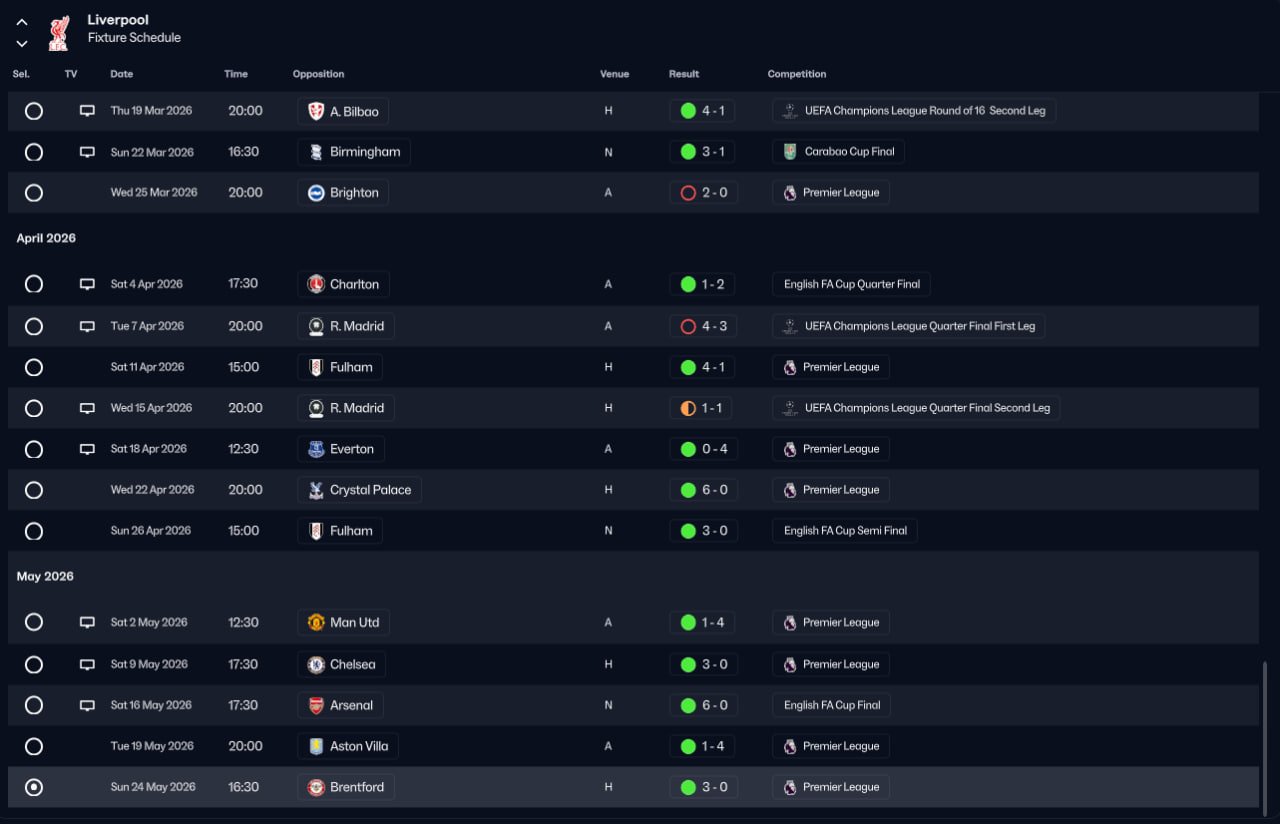Click the Sel. column header
The width and height of the screenshot is (1280, 824).
[x=21, y=74]
